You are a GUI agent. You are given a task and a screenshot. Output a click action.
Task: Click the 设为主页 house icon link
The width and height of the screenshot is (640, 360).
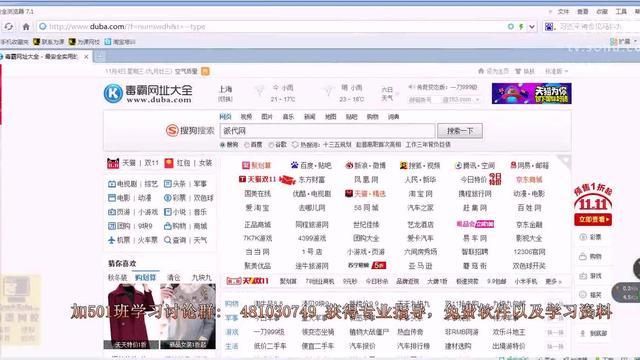click(x=493, y=71)
